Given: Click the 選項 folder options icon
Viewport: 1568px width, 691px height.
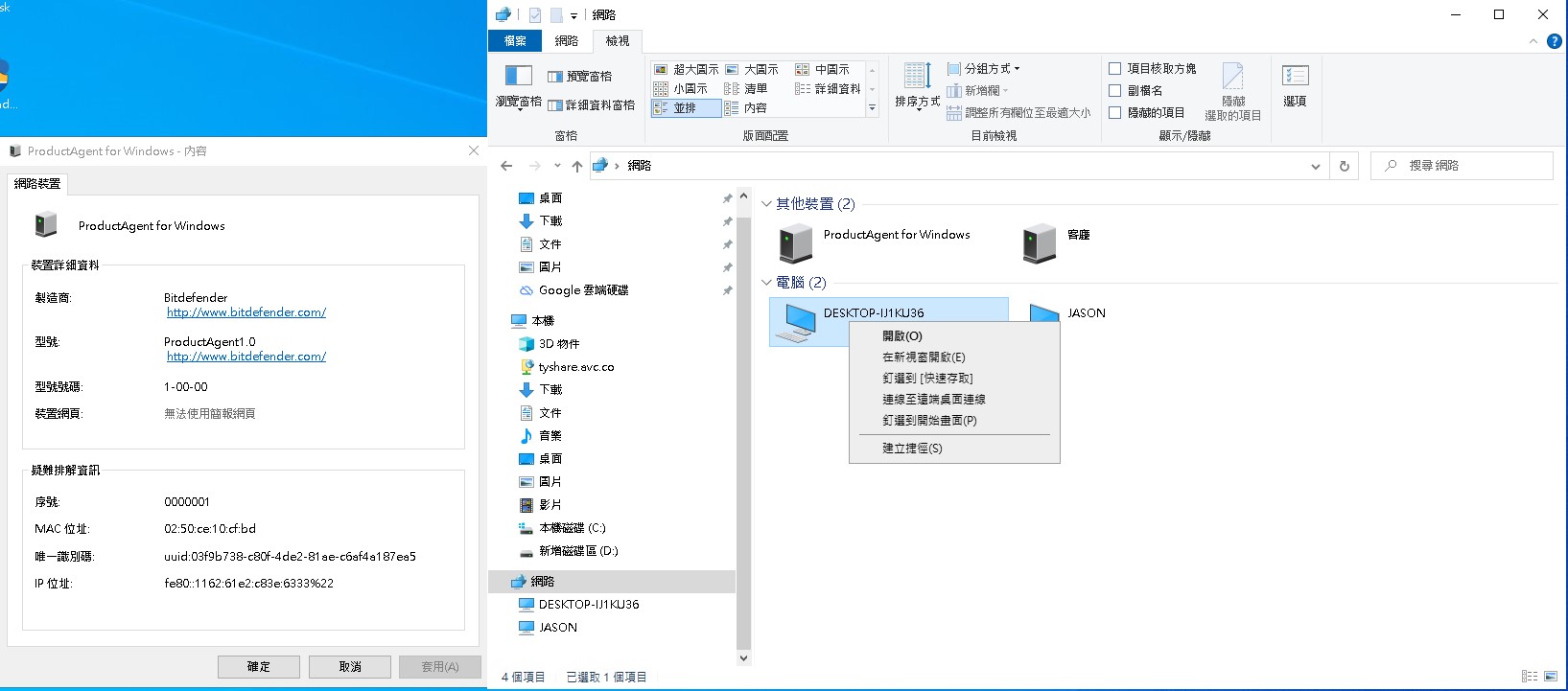Looking at the screenshot, I should pyautogui.click(x=1295, y=84).
